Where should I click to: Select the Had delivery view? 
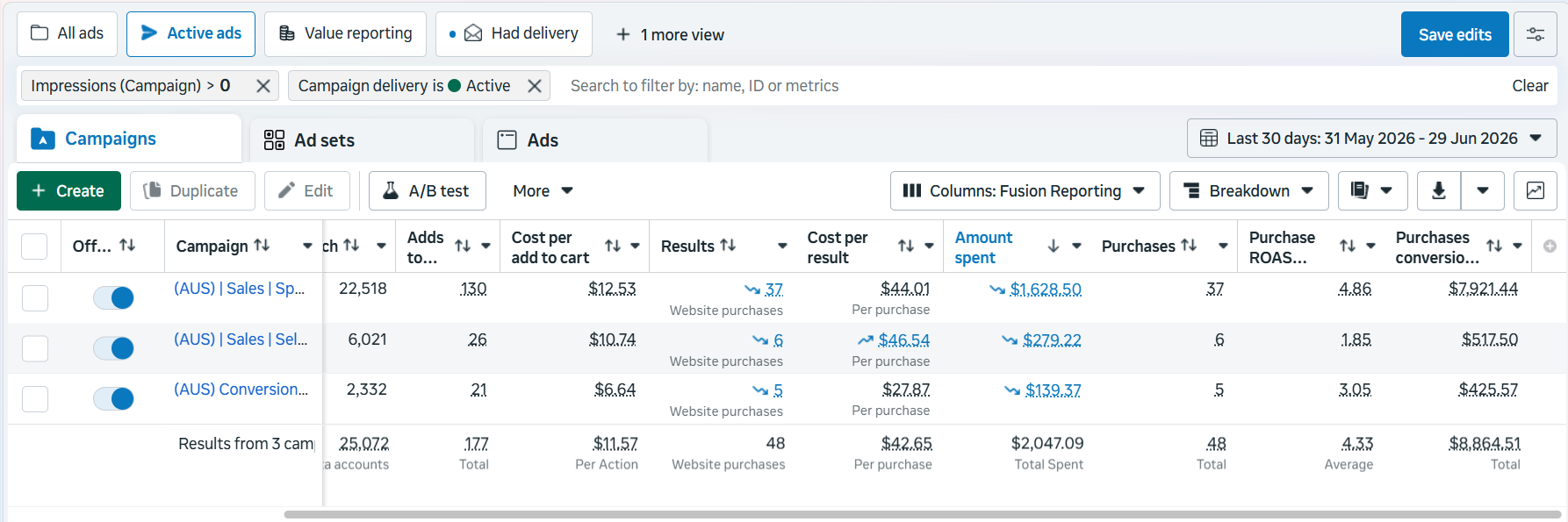514,33
